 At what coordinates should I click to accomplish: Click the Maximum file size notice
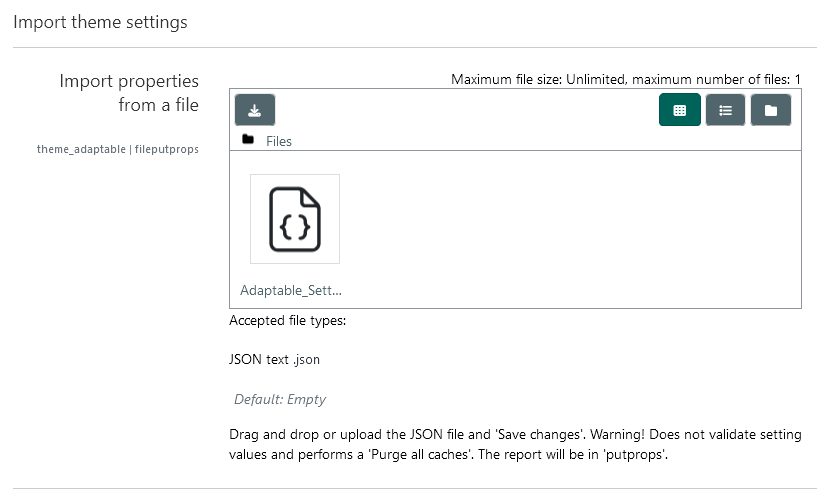pyautogui.click(x=626, y=79)
